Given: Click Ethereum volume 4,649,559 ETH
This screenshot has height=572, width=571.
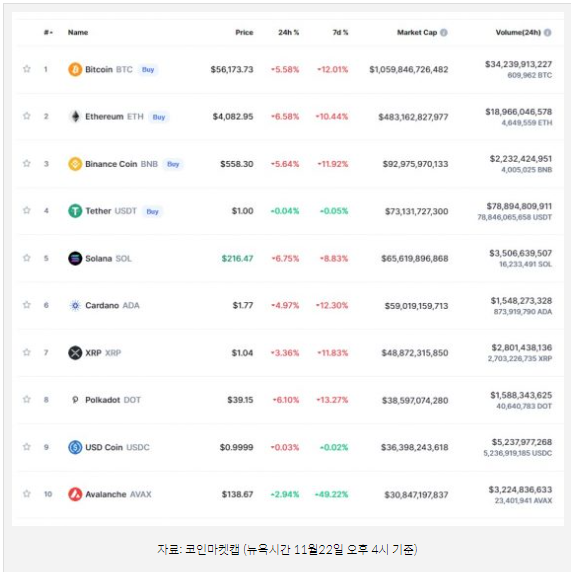Looking at the screenshot, I should (527, 123).
